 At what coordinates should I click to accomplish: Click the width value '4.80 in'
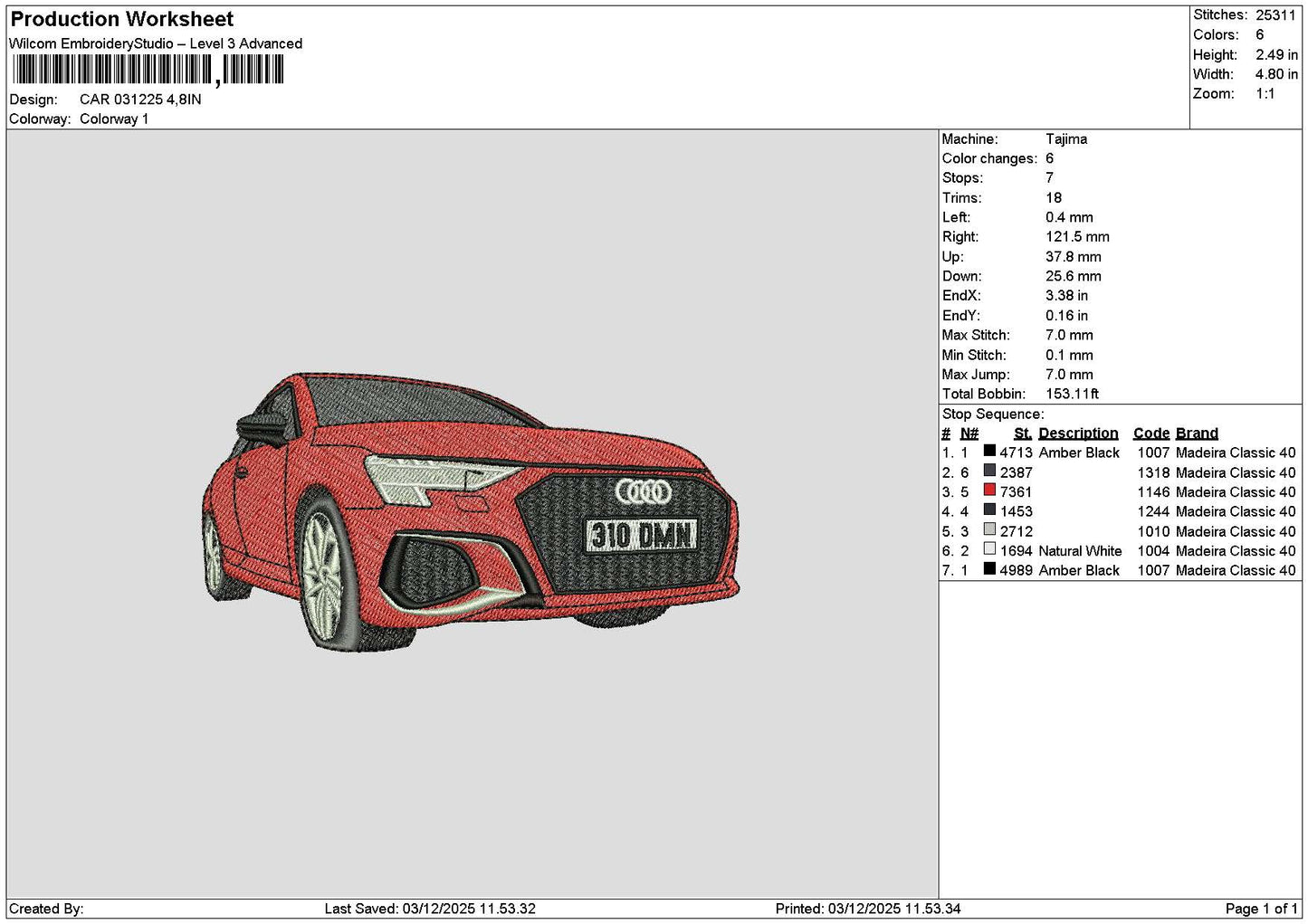1276,75
